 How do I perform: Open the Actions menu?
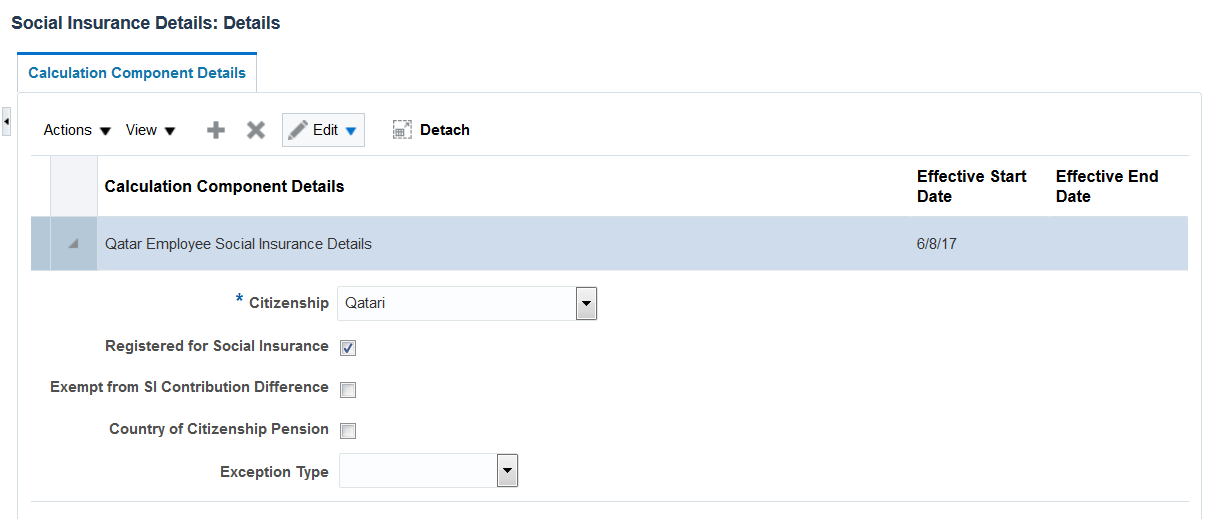pyautogui.click(x=77, y=130)
